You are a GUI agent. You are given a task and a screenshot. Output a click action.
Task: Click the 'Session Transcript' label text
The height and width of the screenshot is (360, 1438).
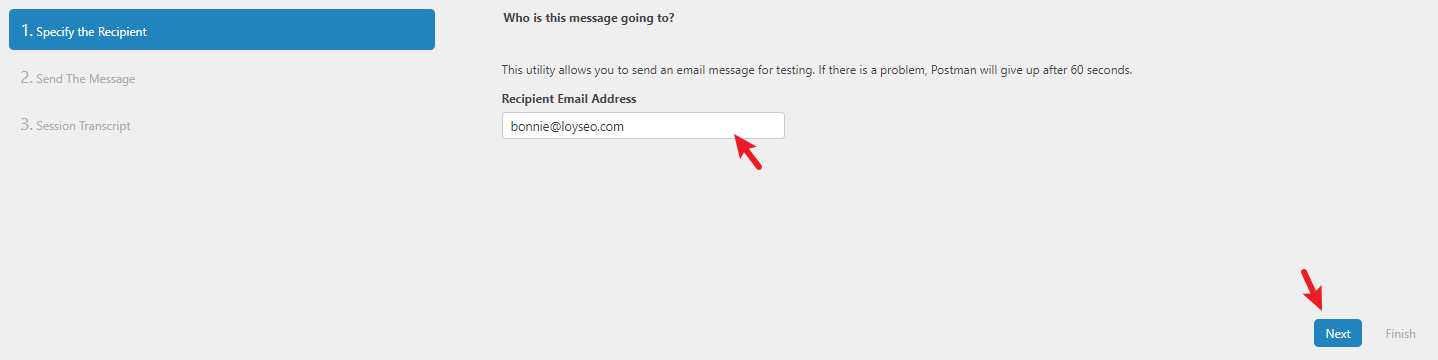pyautogui.click(x=84, y=126)
